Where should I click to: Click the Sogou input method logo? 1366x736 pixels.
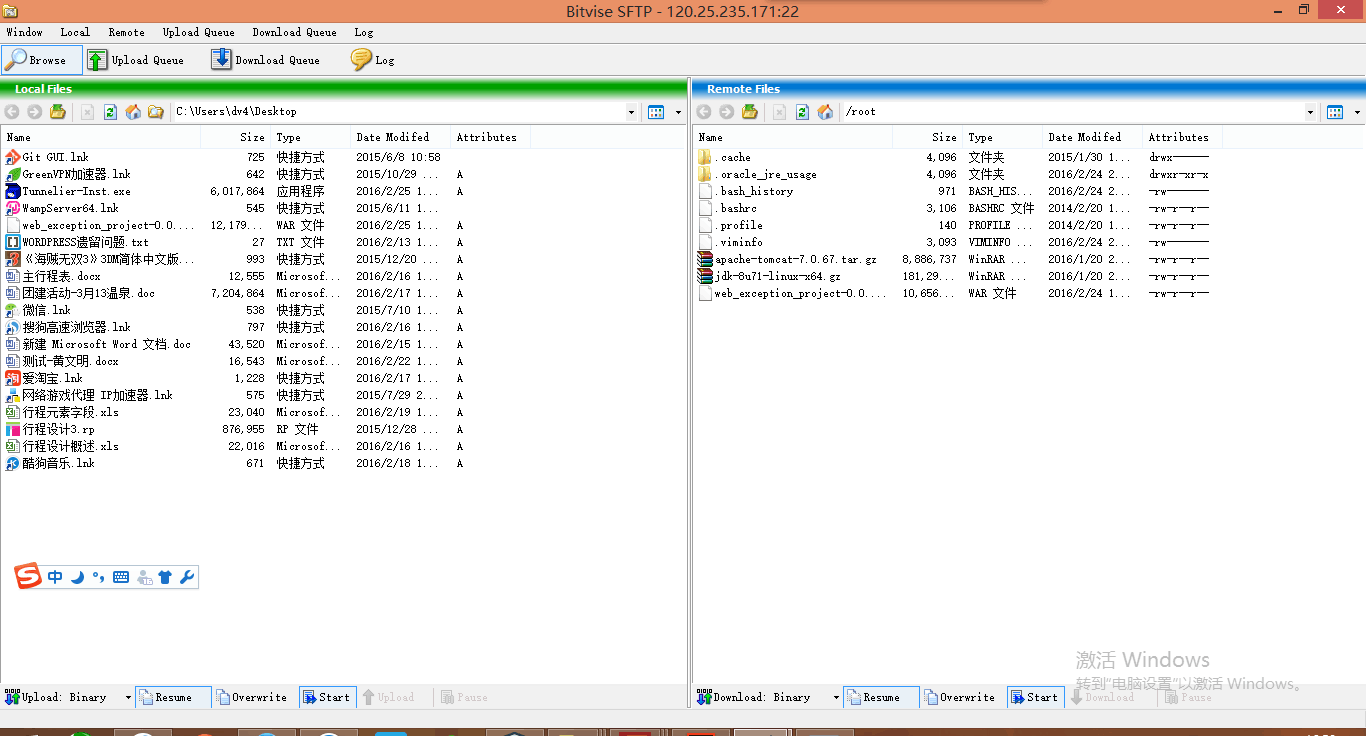click(28, 576)
